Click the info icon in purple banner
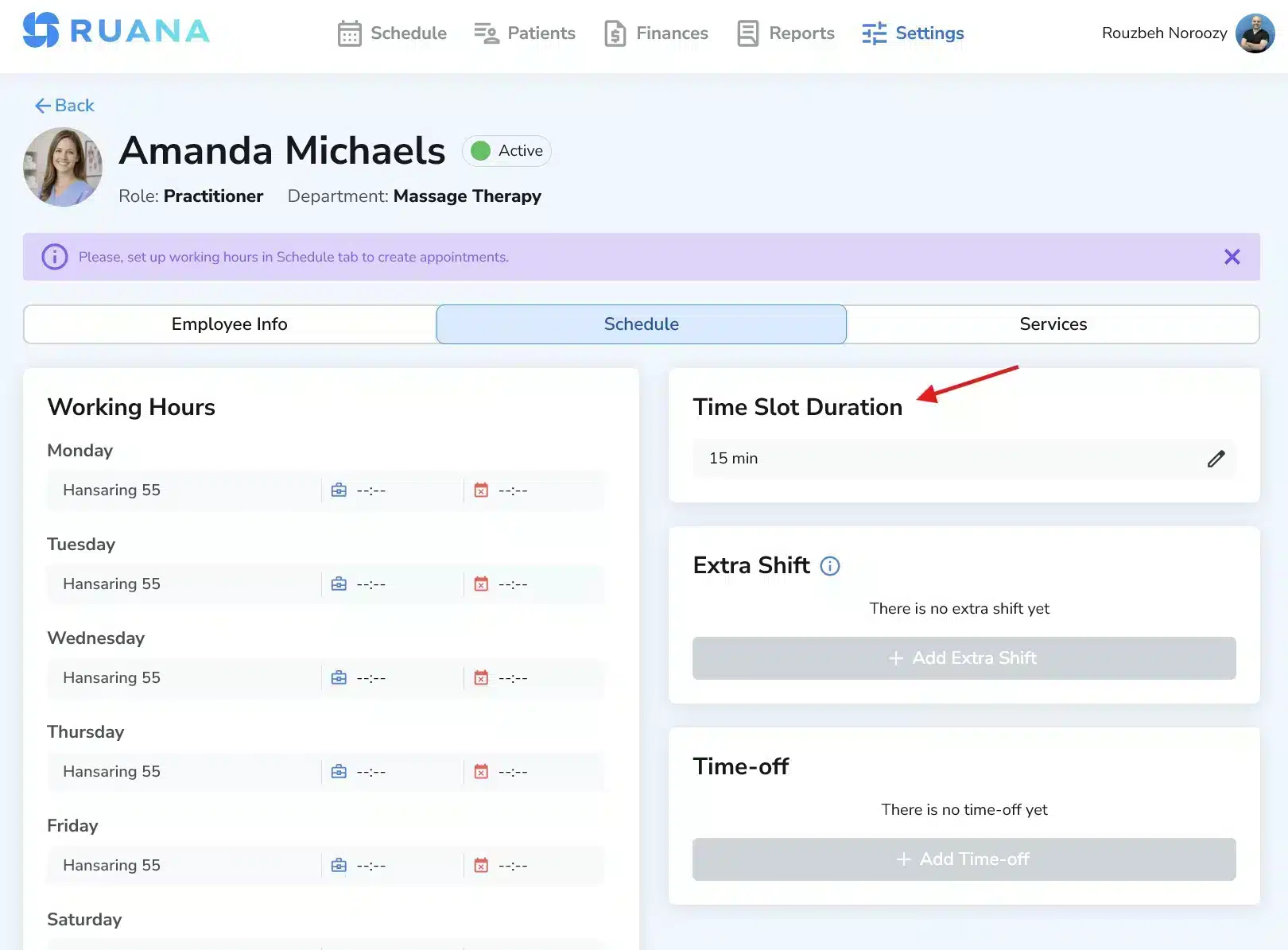 53,256
